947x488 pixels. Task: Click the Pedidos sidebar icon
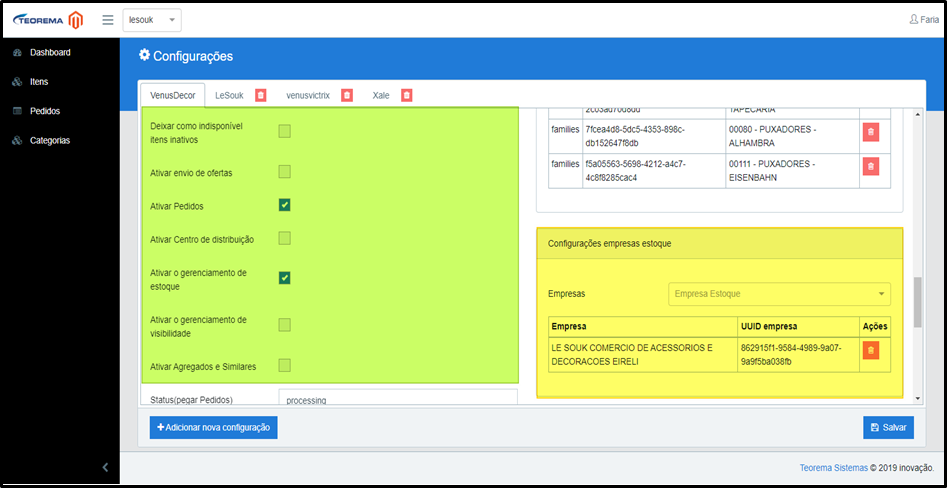coord(18,111)
